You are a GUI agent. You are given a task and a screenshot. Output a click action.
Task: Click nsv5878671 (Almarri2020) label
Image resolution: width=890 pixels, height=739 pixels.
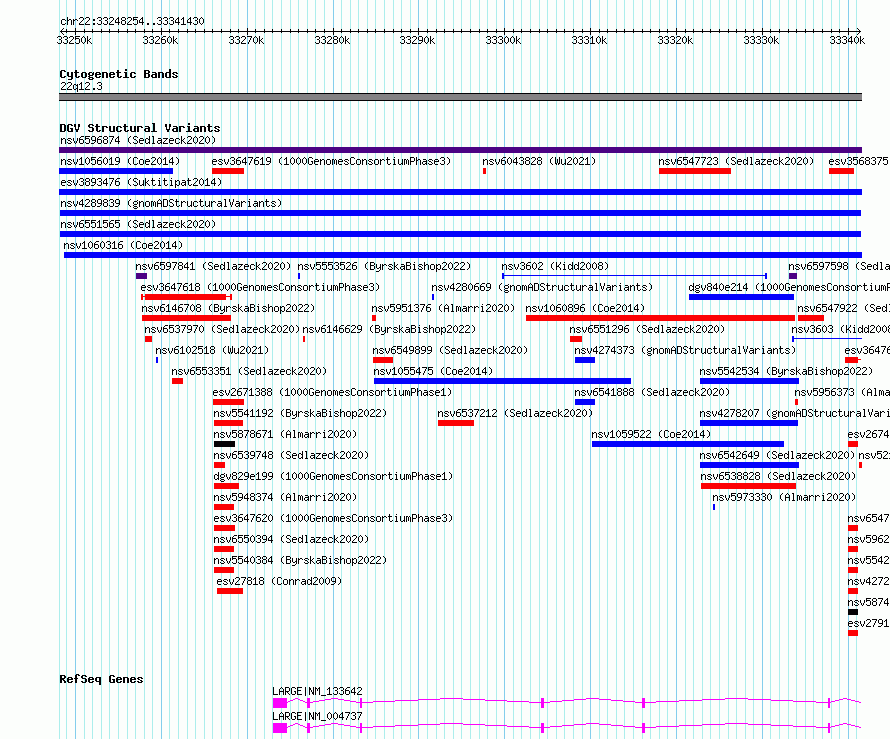(x=286, y=434)
